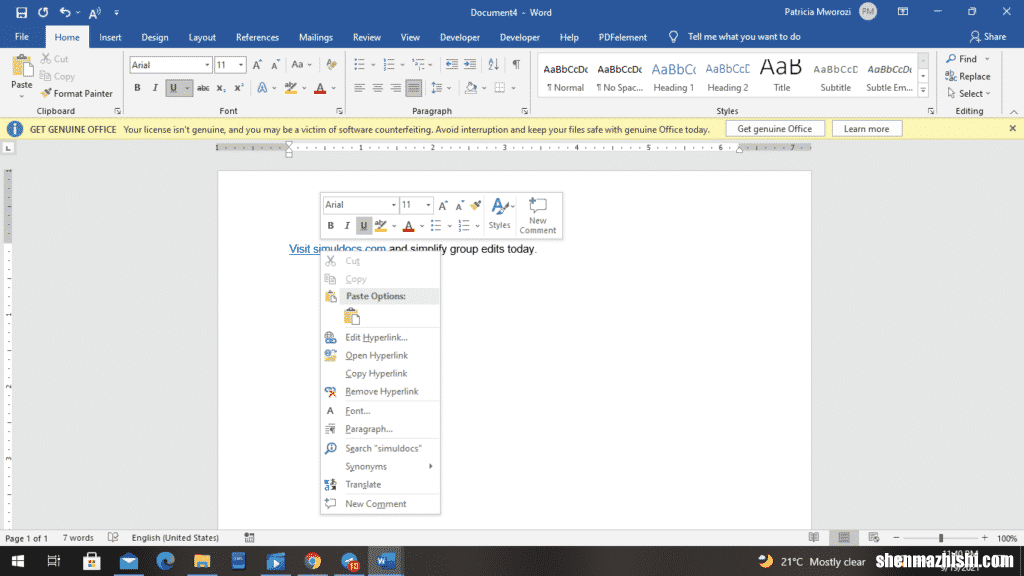1024x576 pixels.
Task: Switch to Web Layout view in the status bar
Action: coord(874,537)
